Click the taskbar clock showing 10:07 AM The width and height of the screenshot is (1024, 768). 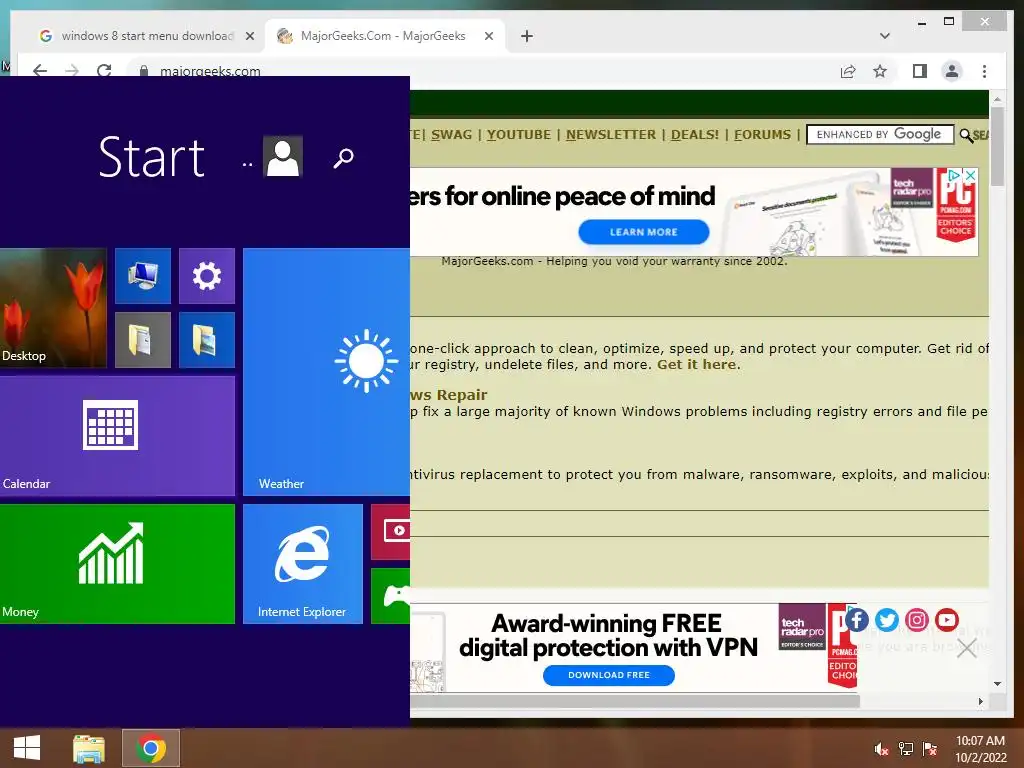[x=981, y=749]
